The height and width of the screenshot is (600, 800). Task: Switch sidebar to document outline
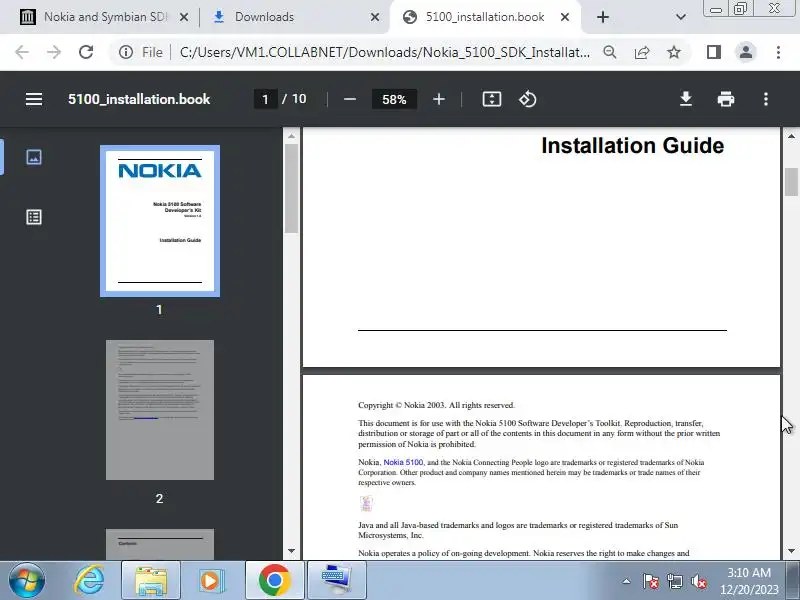[34, 217]
